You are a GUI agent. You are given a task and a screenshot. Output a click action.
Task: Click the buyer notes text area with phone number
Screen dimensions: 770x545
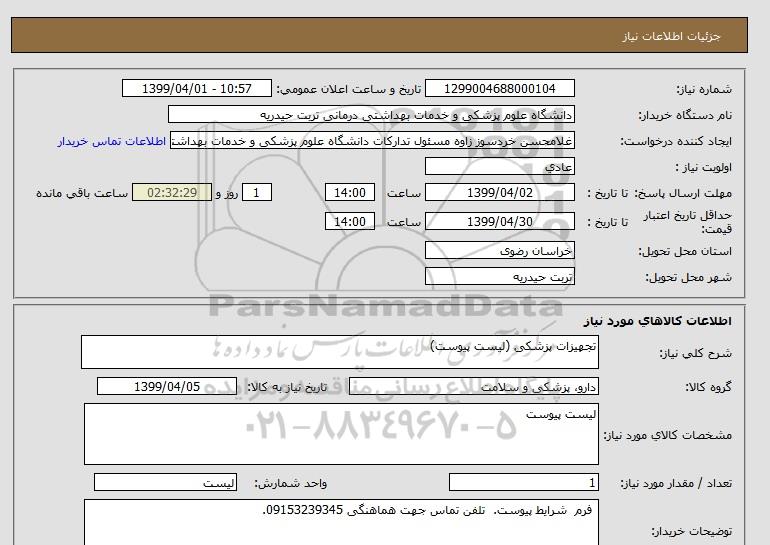341,522
